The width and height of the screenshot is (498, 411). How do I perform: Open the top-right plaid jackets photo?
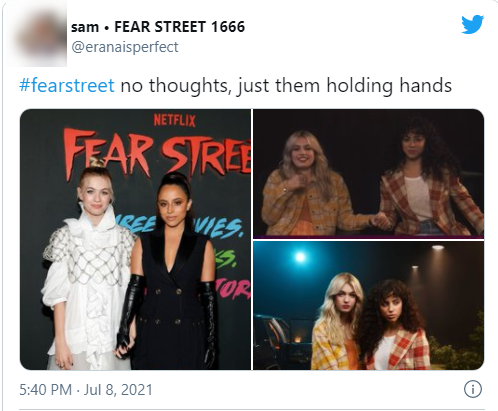368,174
